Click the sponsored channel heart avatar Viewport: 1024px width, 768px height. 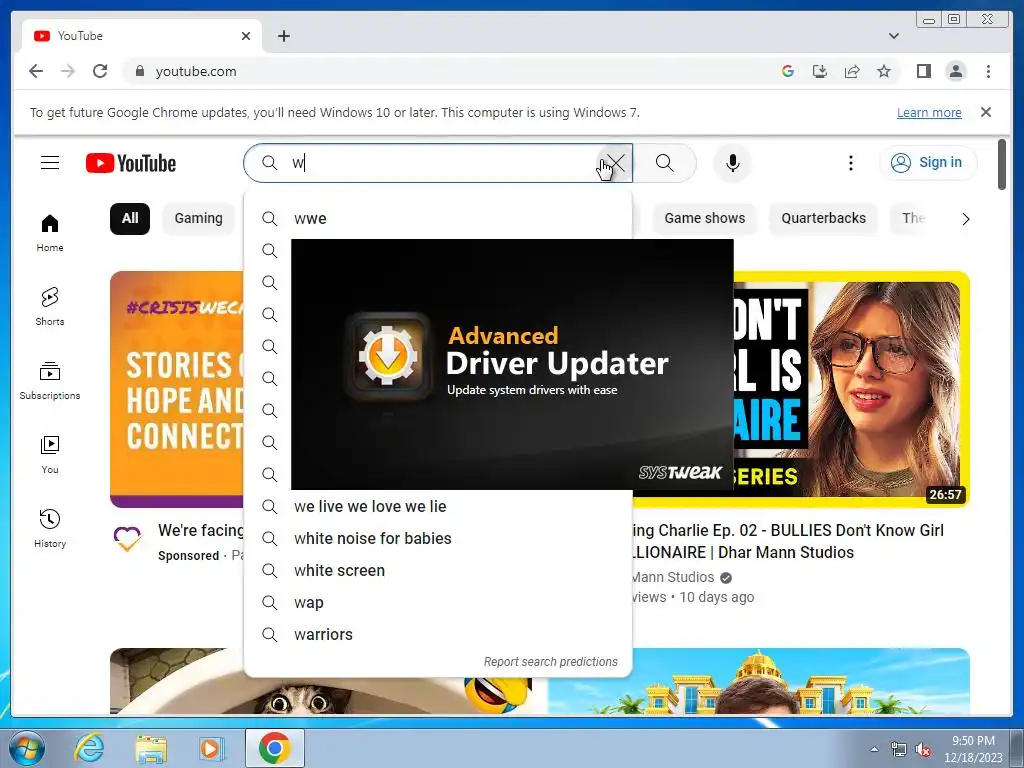pos(127,538)
